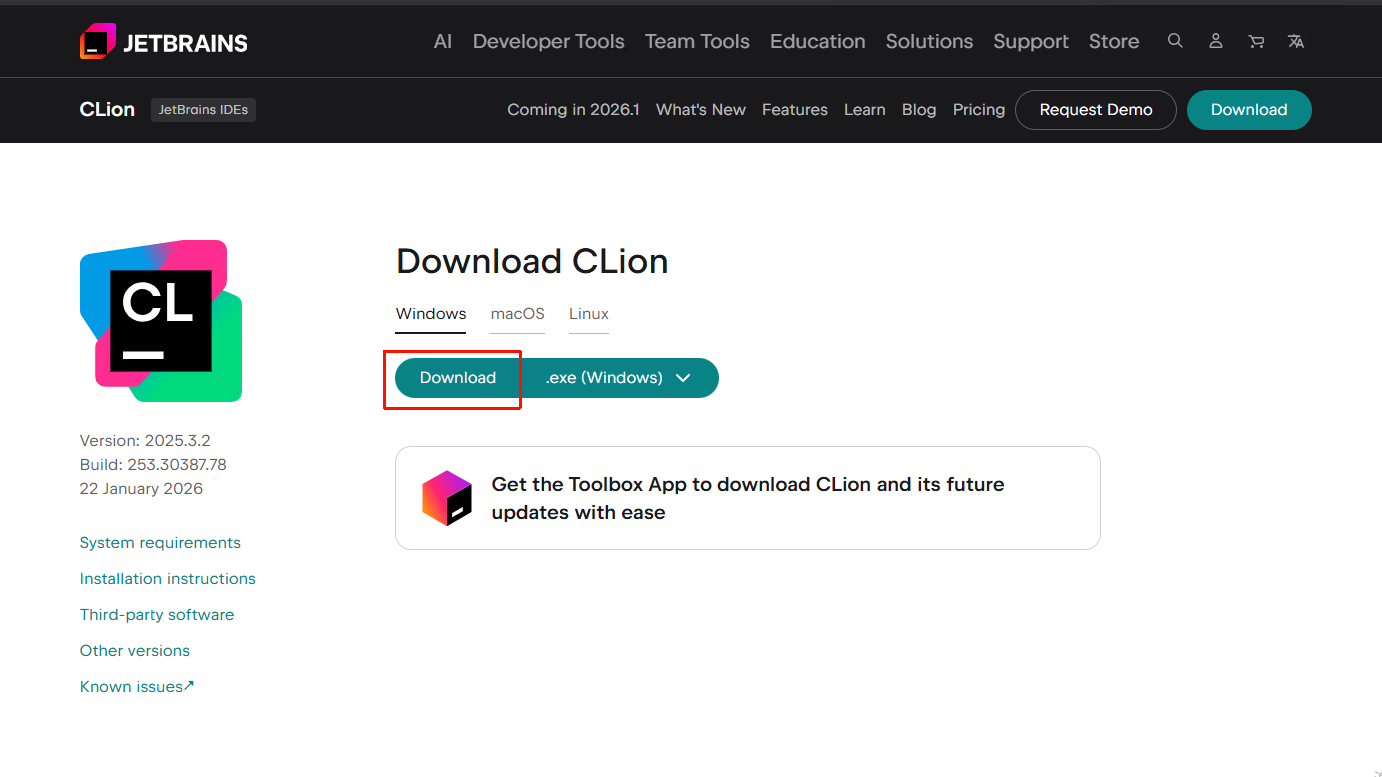Click the language translation icon
This screenshot has height=777, width=1382.
click(1296, 41)
